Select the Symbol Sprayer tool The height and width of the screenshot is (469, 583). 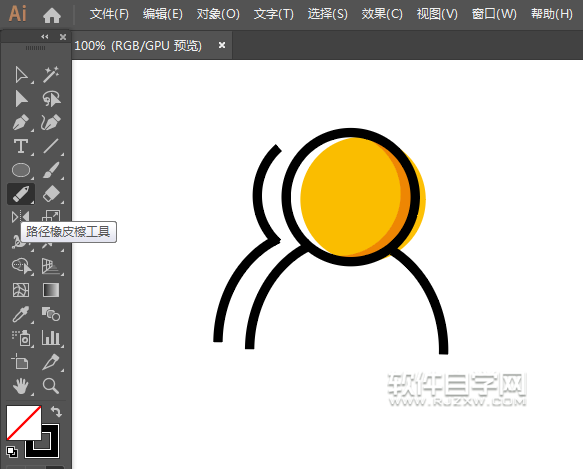pos(21,338)
